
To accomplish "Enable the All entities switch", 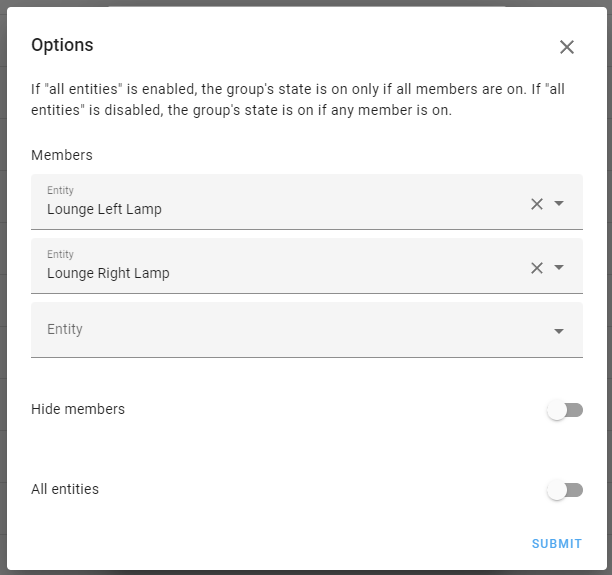I will coord(565,490).
